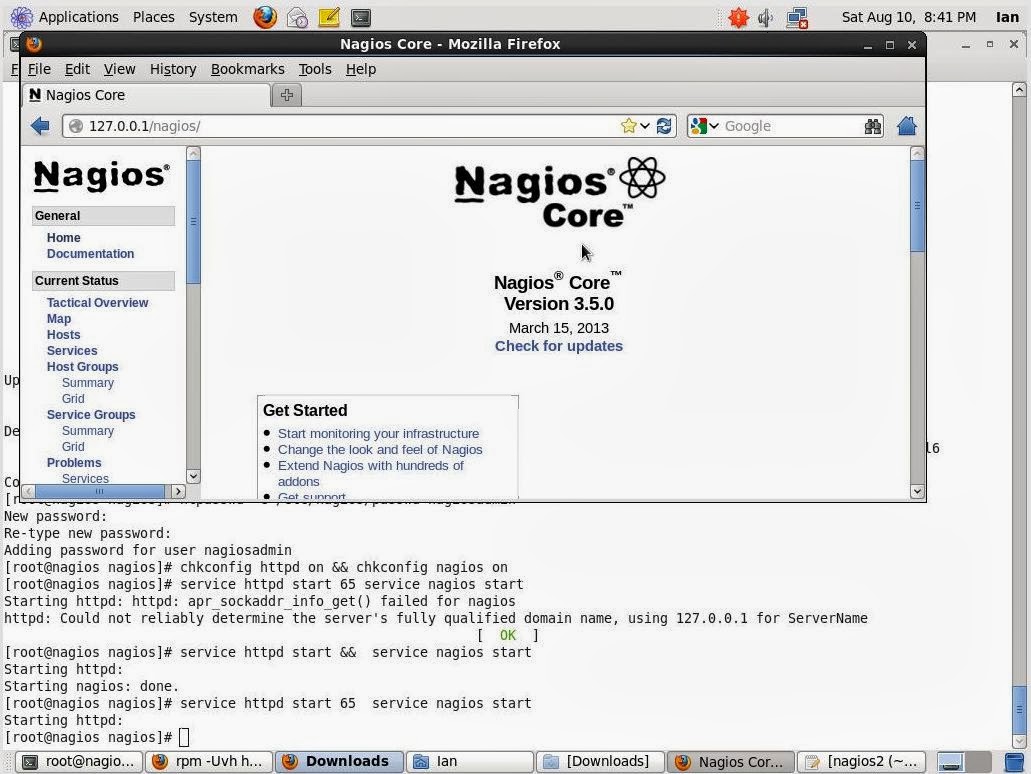
Task: Open Grid under Service Groups
Action: (x=73, y=447)
